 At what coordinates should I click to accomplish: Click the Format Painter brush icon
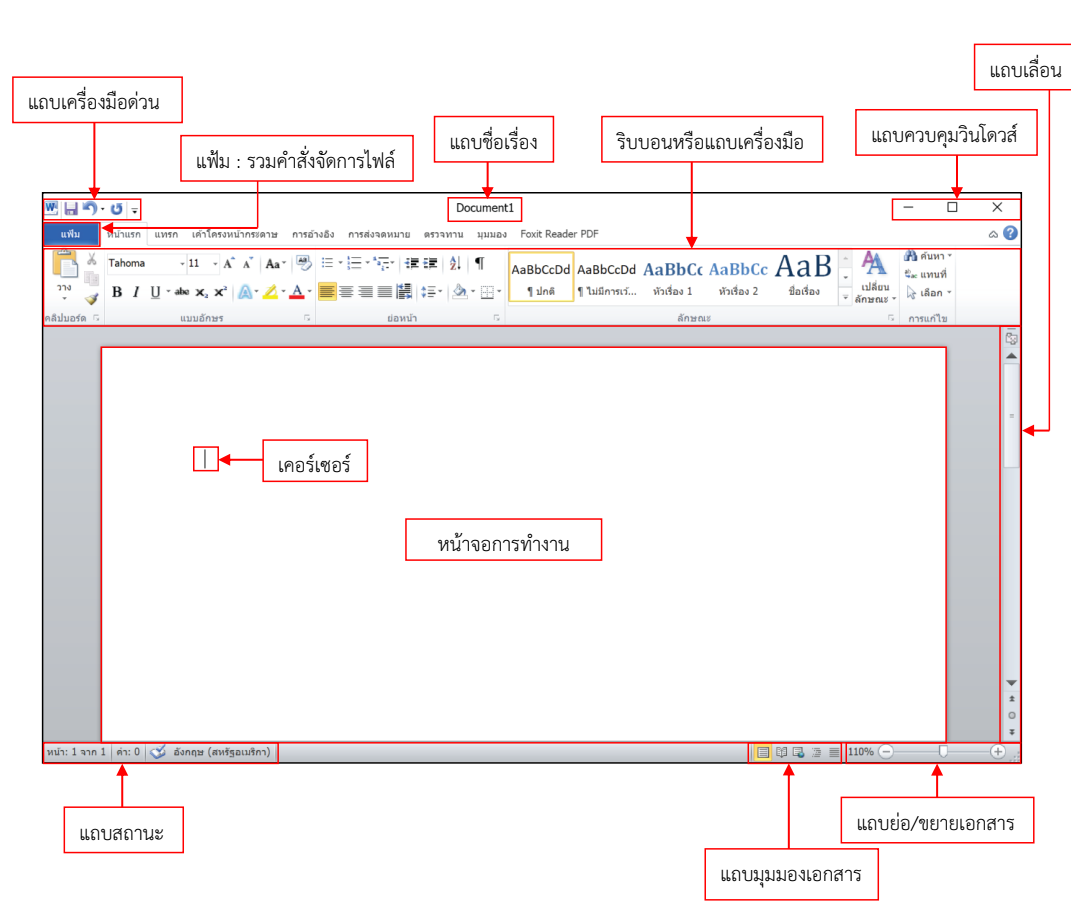[x=91, y=297]
